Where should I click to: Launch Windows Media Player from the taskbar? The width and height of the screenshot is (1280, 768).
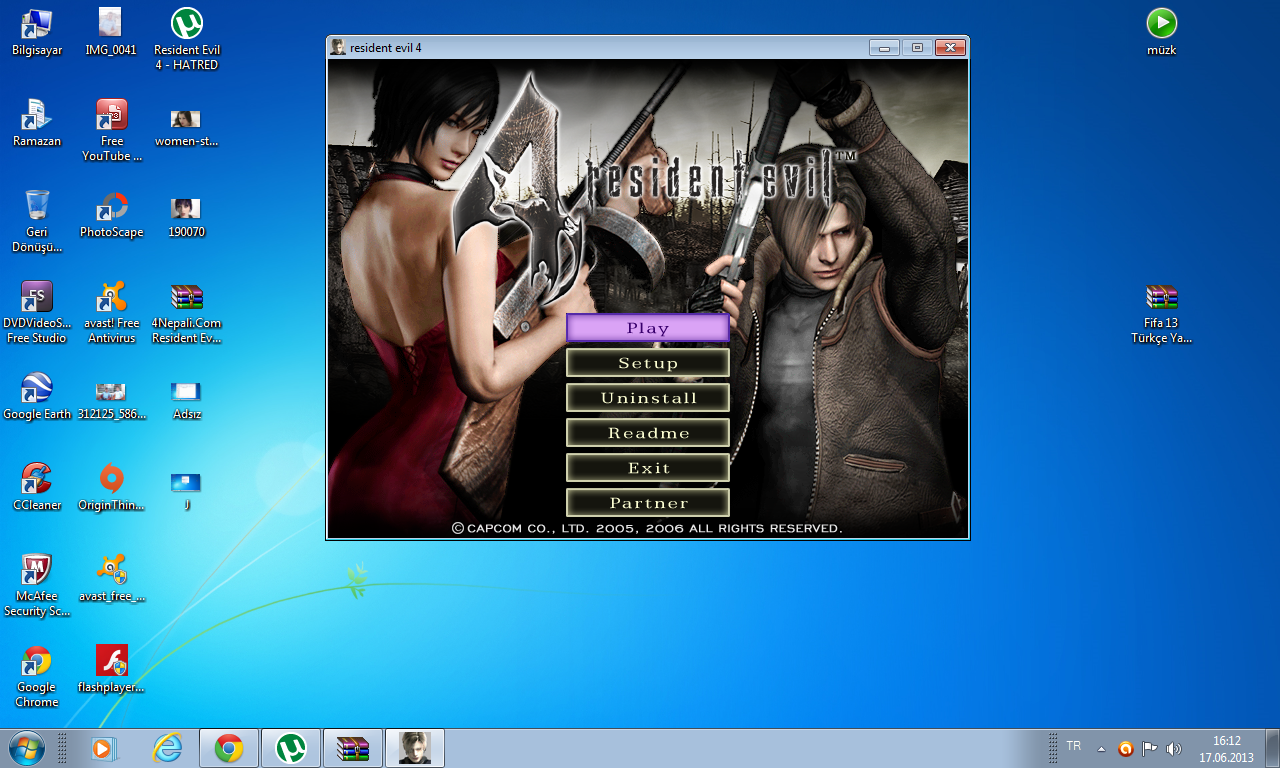tap(103, 748)
